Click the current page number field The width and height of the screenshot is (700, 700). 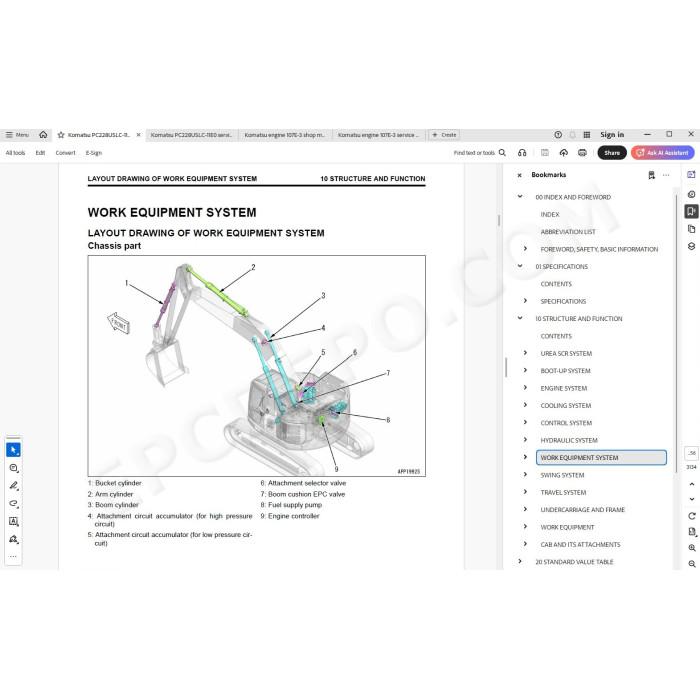692,453
